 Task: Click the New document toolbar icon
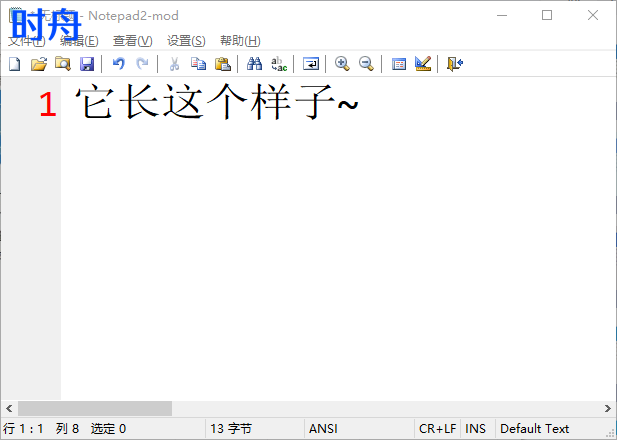(x=15, y=63)
